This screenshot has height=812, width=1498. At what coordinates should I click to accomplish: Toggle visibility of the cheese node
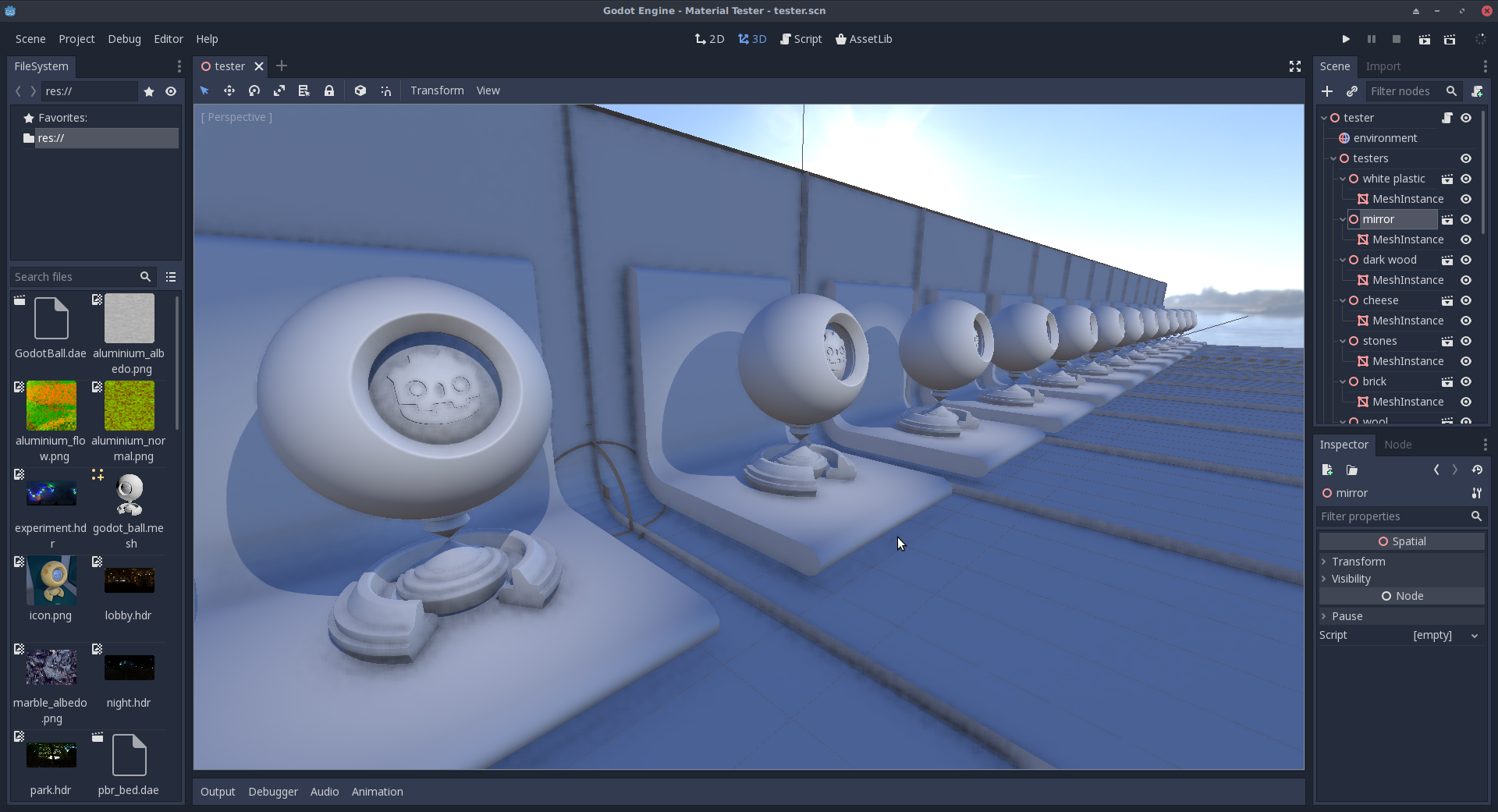pyautogui.click(x=1466, y=300)
